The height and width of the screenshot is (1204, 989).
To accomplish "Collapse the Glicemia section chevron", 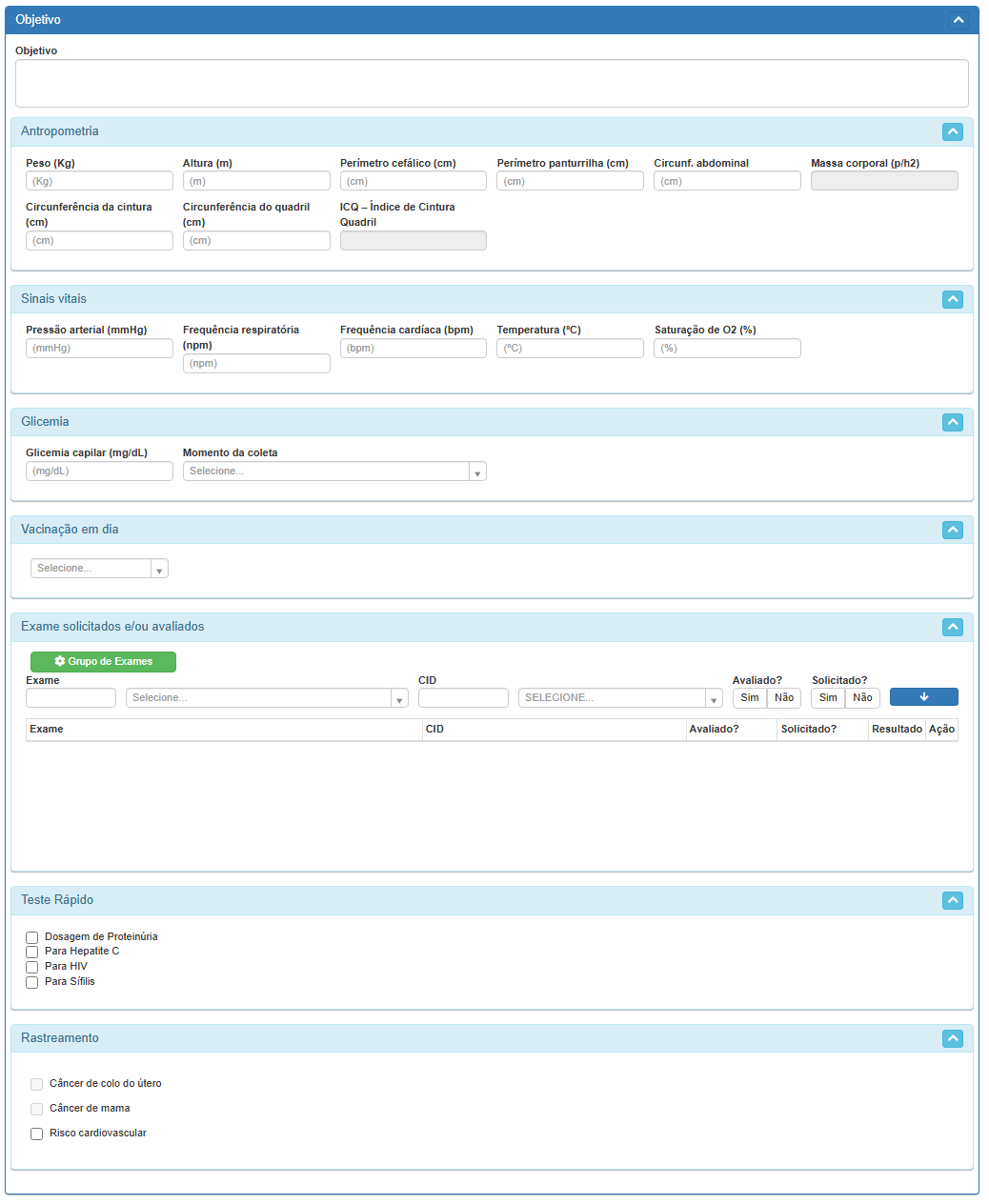I will click(952, 422).
